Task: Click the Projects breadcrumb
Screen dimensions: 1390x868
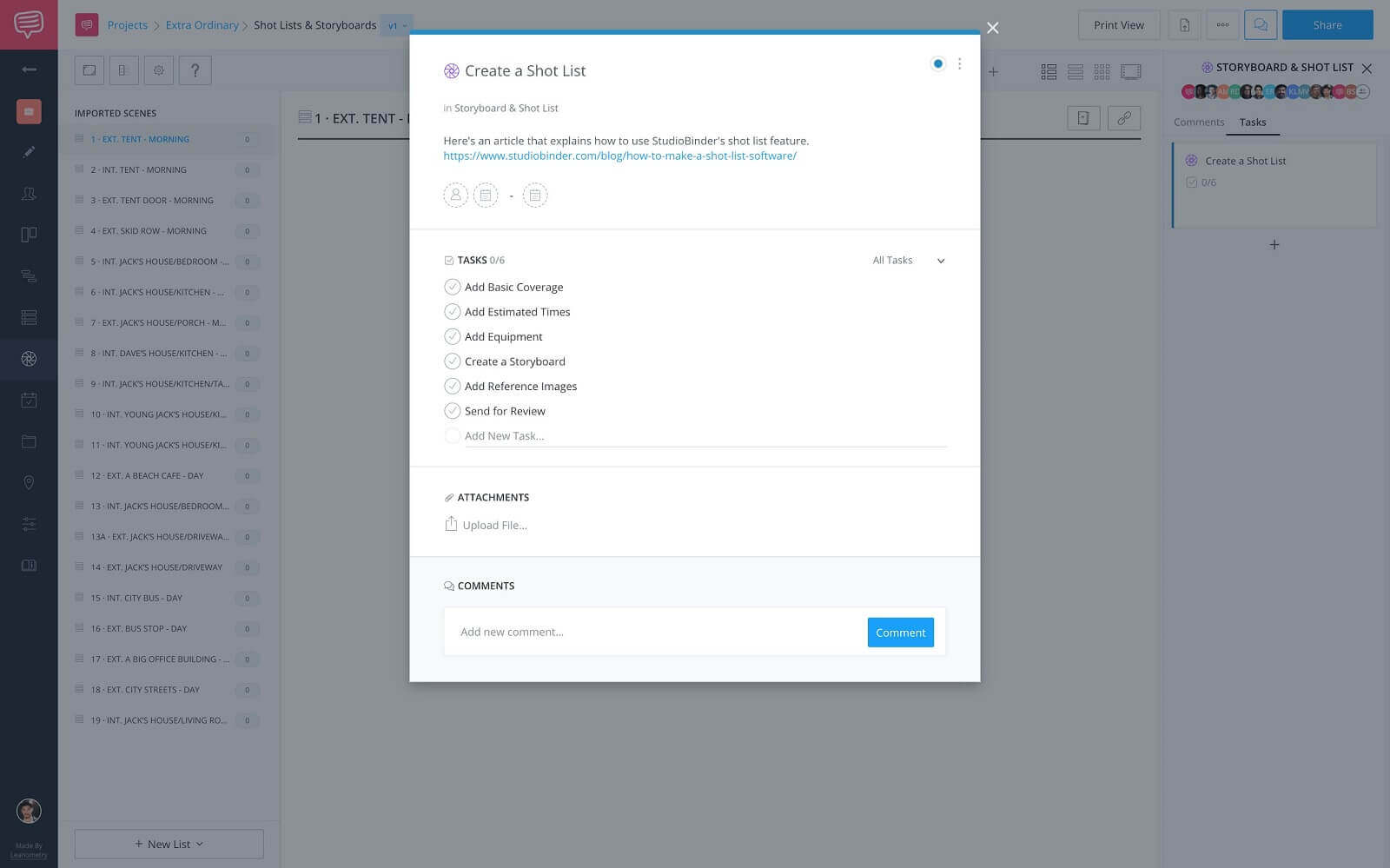Action: [x=128, y=25]
